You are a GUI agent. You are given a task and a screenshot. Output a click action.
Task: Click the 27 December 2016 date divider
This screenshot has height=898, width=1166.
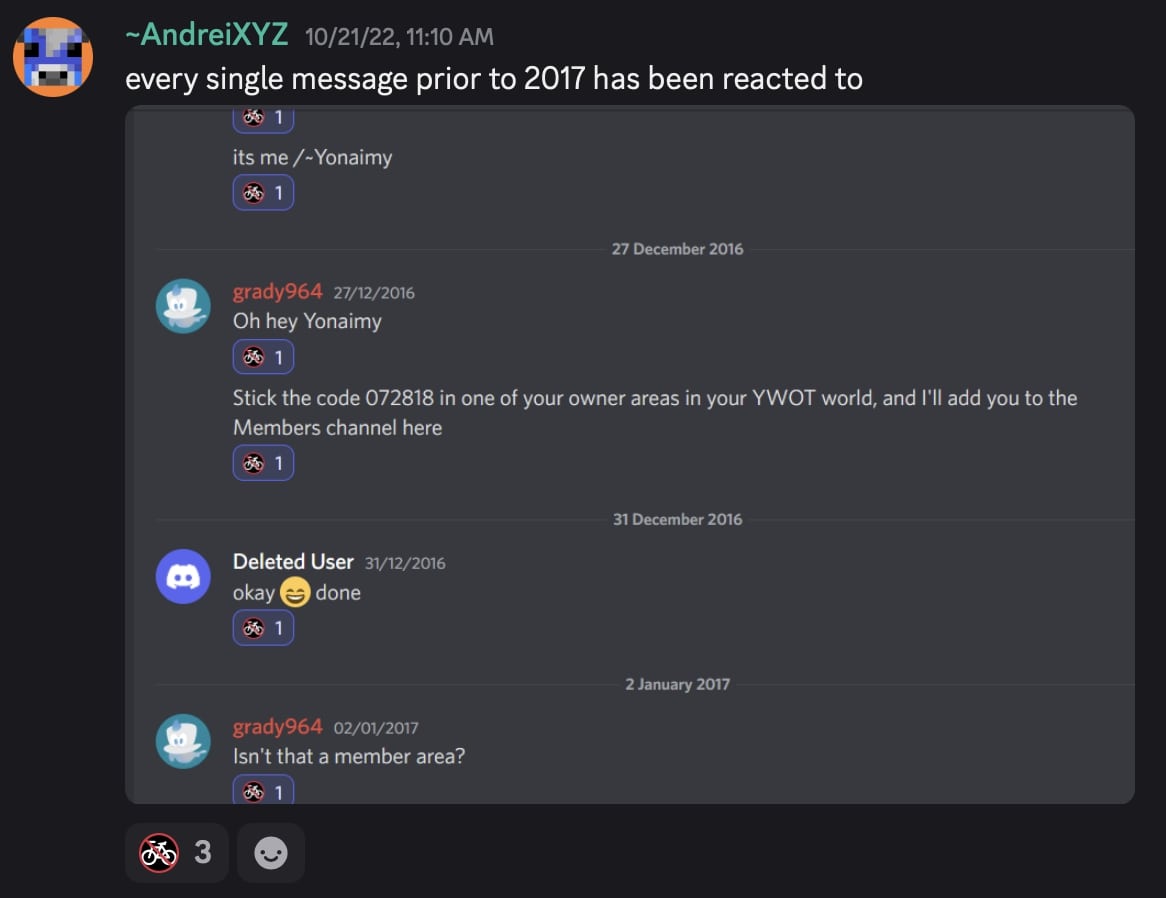677,249
